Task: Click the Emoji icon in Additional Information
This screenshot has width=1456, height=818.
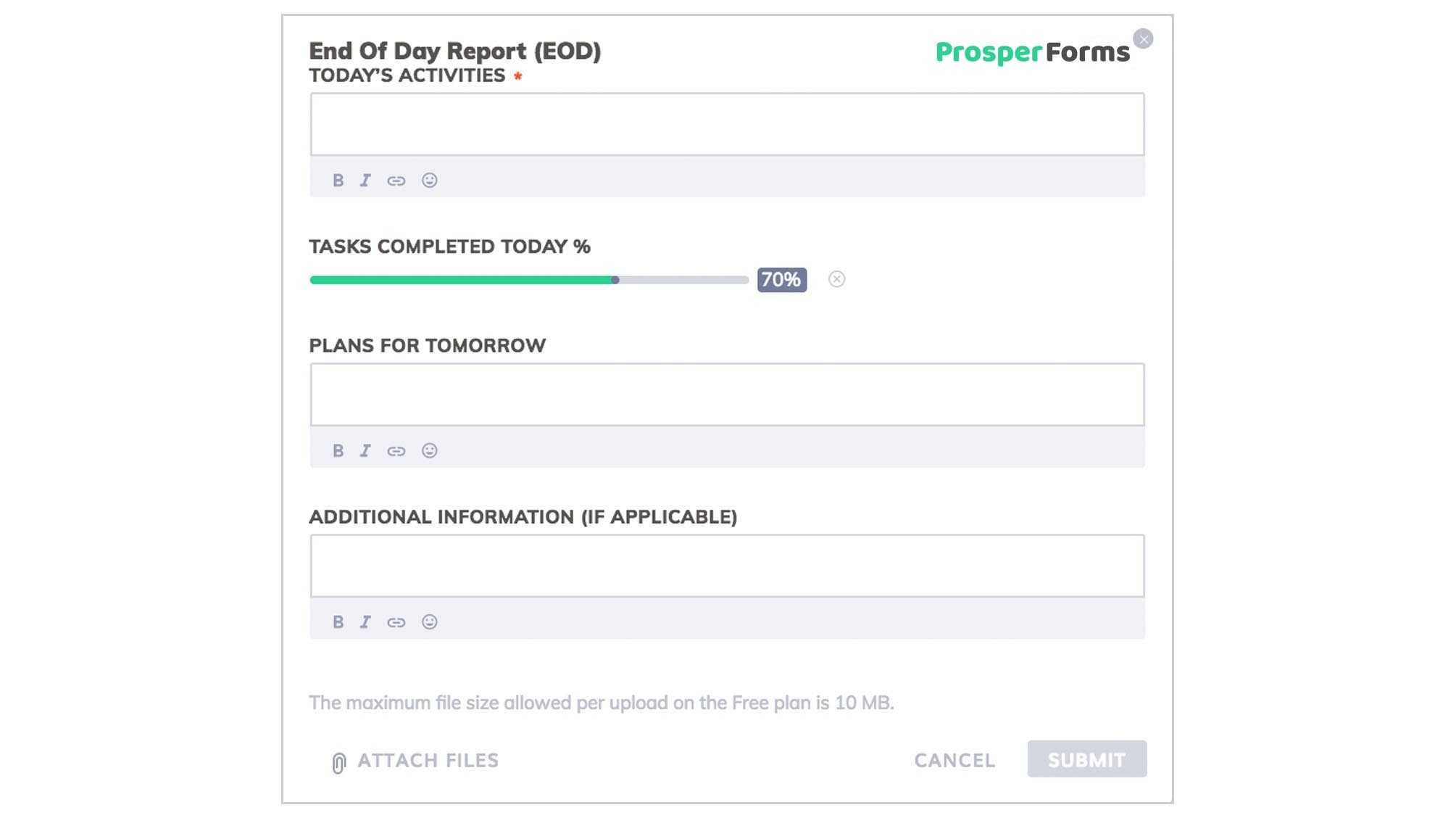Action: 429,621
